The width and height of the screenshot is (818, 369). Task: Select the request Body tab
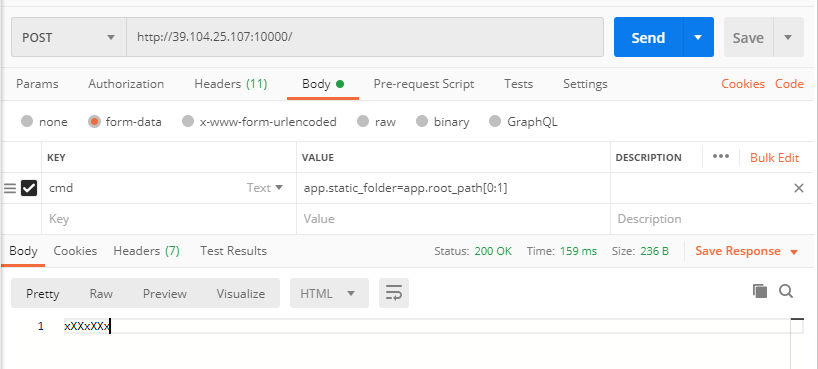click(x=322, y=84)
